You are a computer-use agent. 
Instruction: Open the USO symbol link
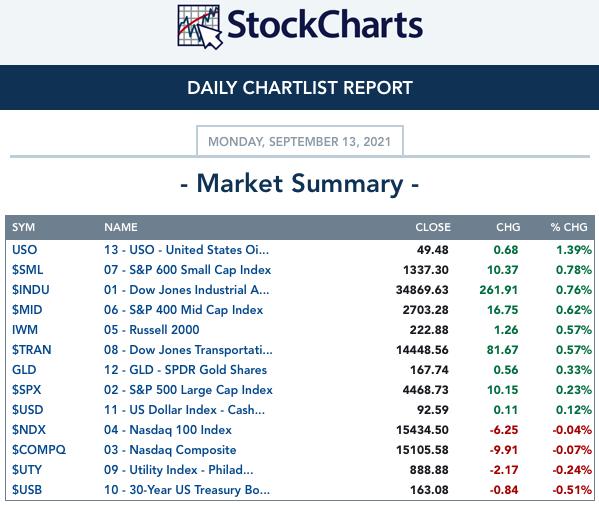pyautogui.click(x=24, y=250)
